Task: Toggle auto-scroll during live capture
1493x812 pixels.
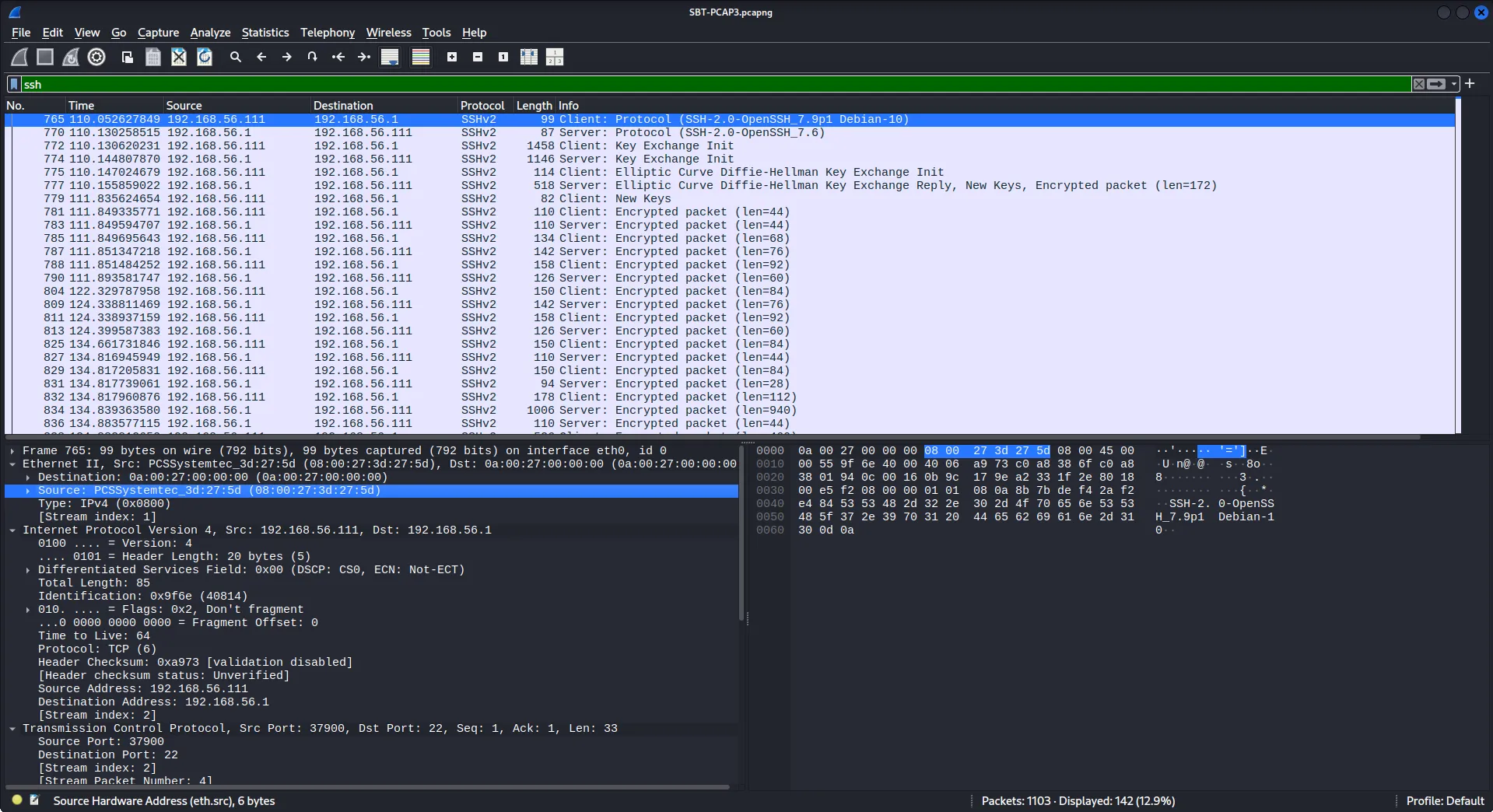Action: (x=390, y=57)
